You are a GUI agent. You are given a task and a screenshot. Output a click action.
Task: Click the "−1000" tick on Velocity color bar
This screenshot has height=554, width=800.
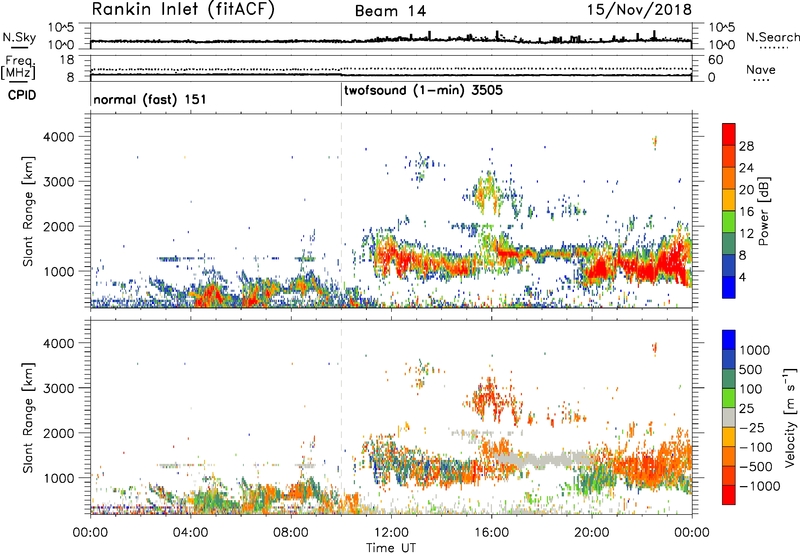(x=760, y=486)
